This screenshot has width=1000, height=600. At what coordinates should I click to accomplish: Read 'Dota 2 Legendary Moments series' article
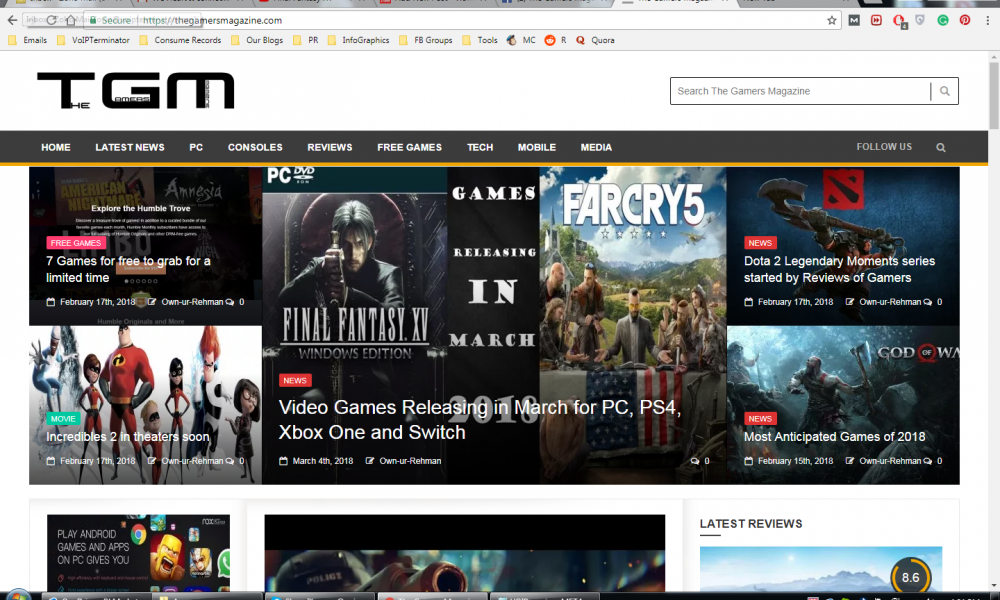coord(839,269)
